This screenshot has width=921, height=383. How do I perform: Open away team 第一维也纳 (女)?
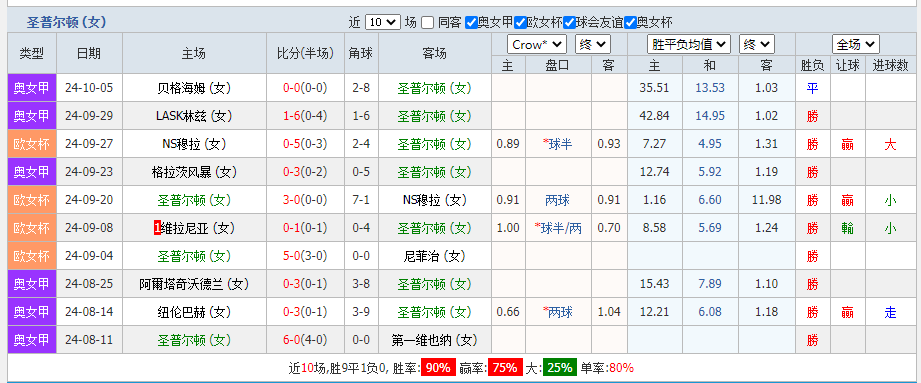click(x=435, y=340)
